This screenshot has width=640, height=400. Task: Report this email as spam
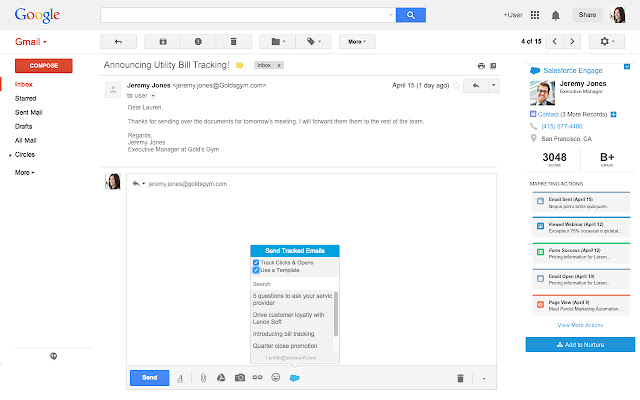coord(198,42)
